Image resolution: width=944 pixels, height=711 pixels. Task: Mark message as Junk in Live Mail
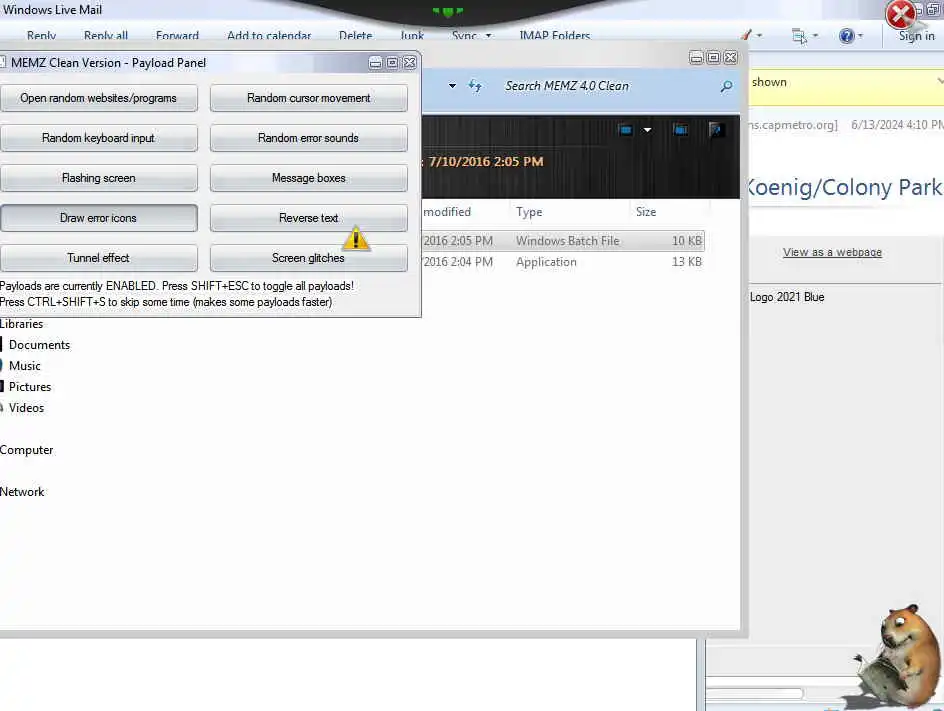(x=412, y=36)
